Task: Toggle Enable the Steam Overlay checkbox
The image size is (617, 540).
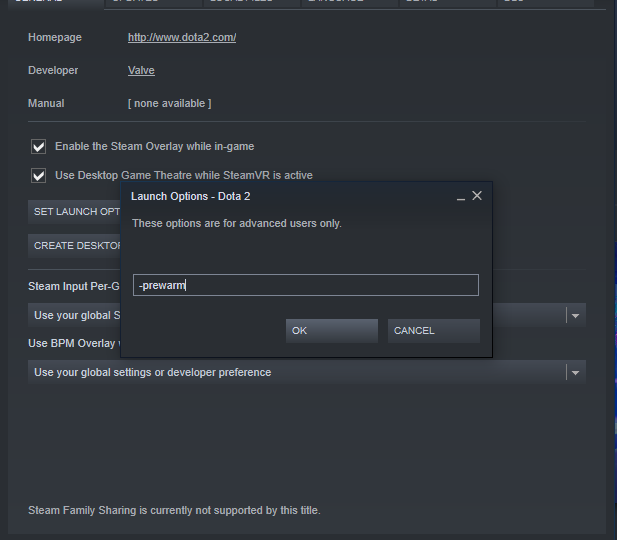Action: pyautogui.click(x=39, y=146)
